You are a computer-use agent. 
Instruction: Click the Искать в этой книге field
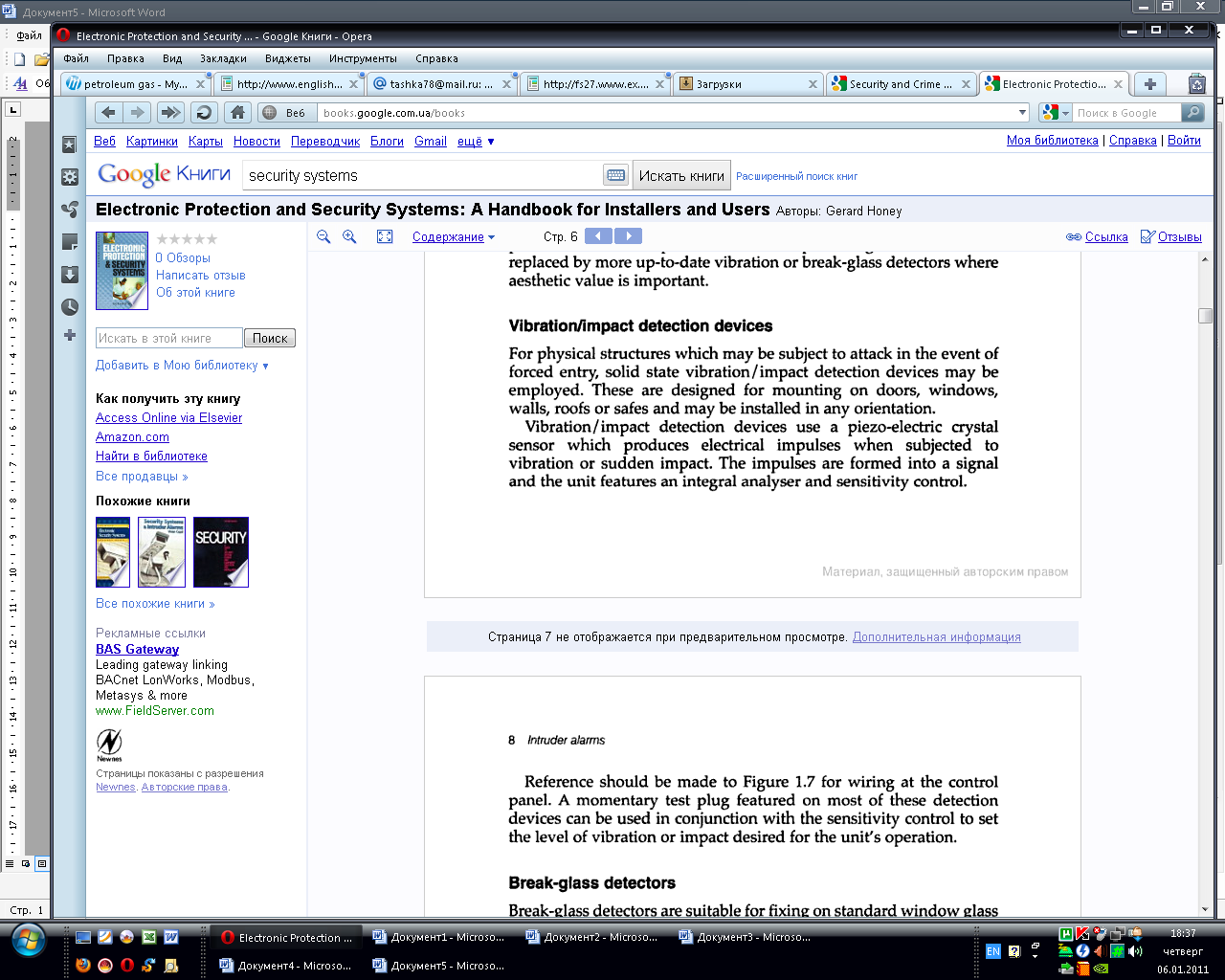[x=168, y=338]
